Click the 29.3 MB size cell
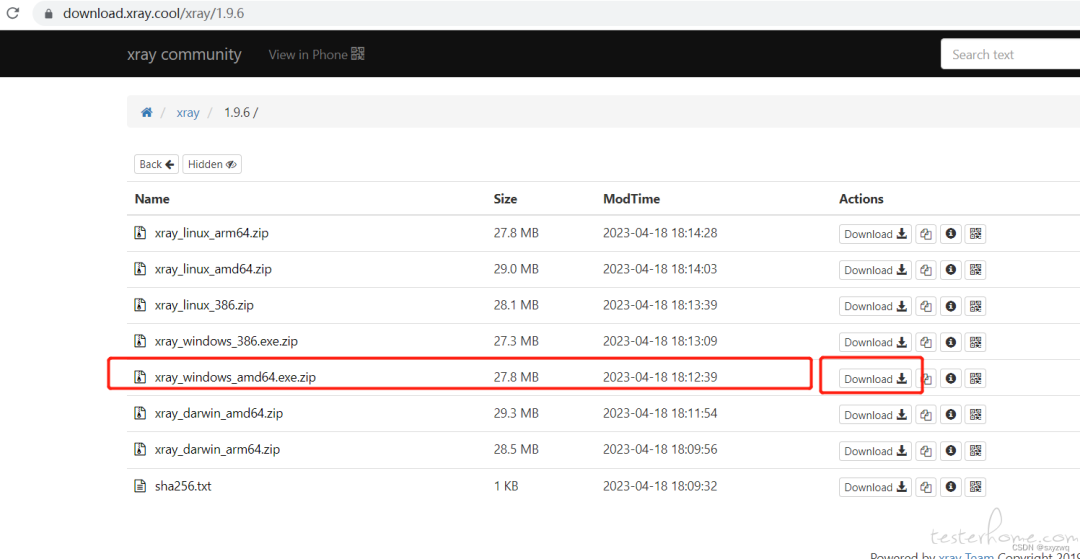Viewport: 1080px width, 559px height. coord(516,414)
